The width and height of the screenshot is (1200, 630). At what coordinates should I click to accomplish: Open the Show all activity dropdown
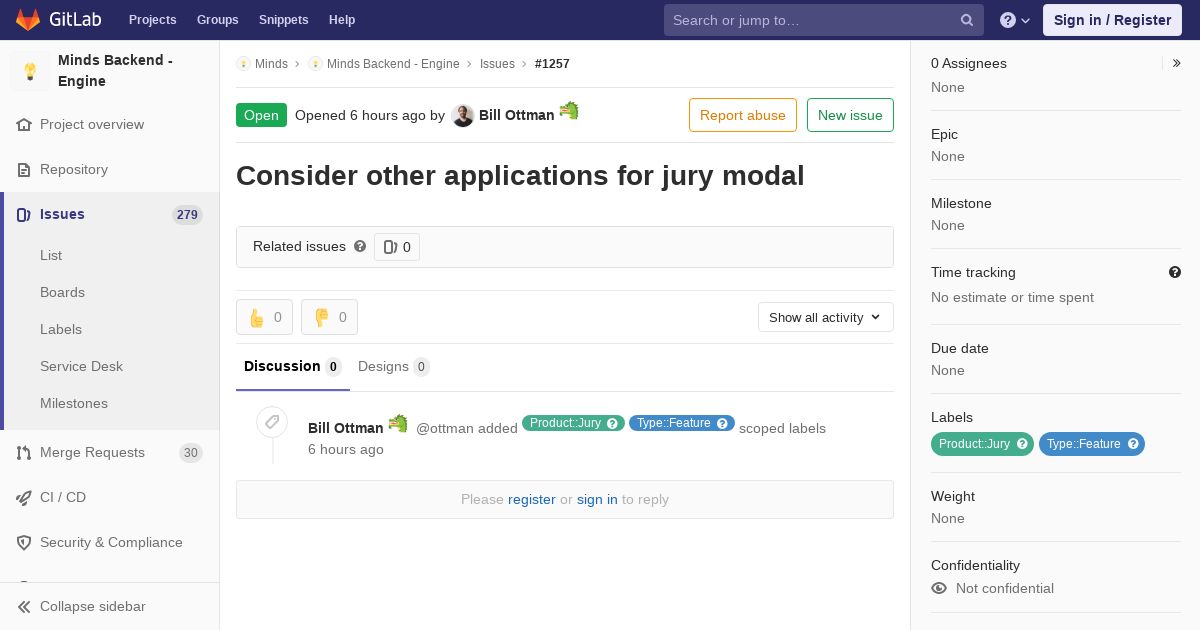pyautogui.click(x=826, y=317)
